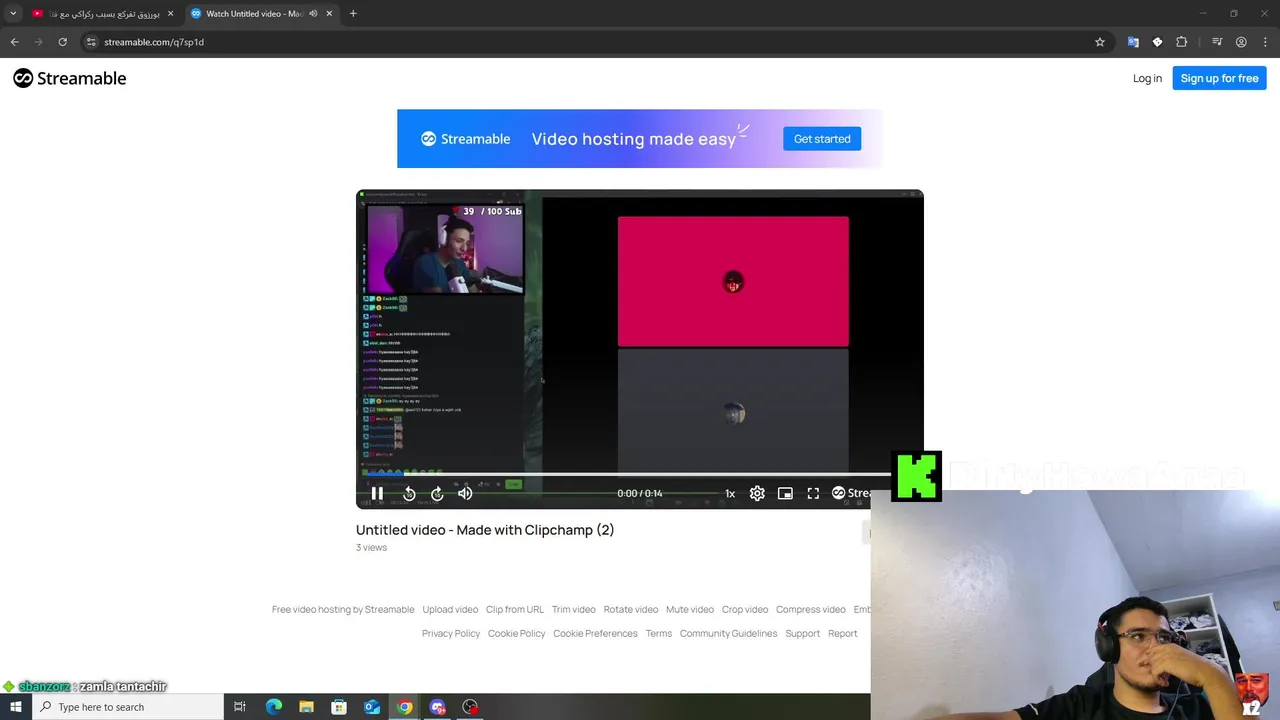The height and width of the screenshot is (720, 1280).
Task: Open the Cookie Policy link
Action: pyautogui.click(x=517, y=633)
